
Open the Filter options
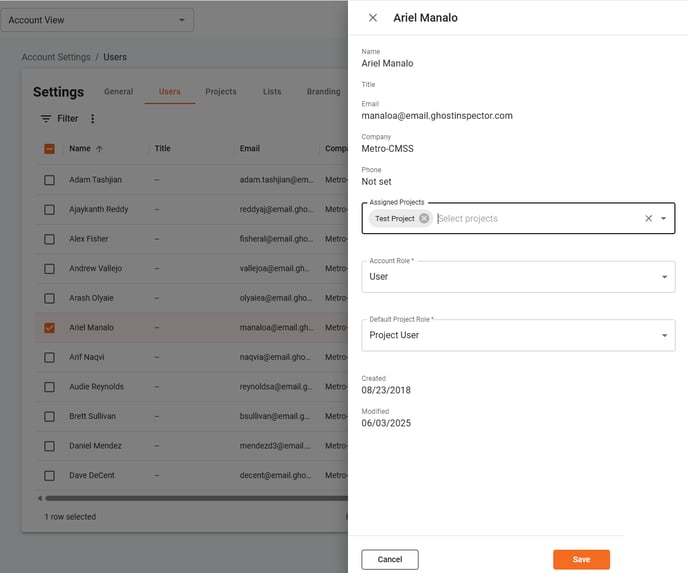pos(59,118)
